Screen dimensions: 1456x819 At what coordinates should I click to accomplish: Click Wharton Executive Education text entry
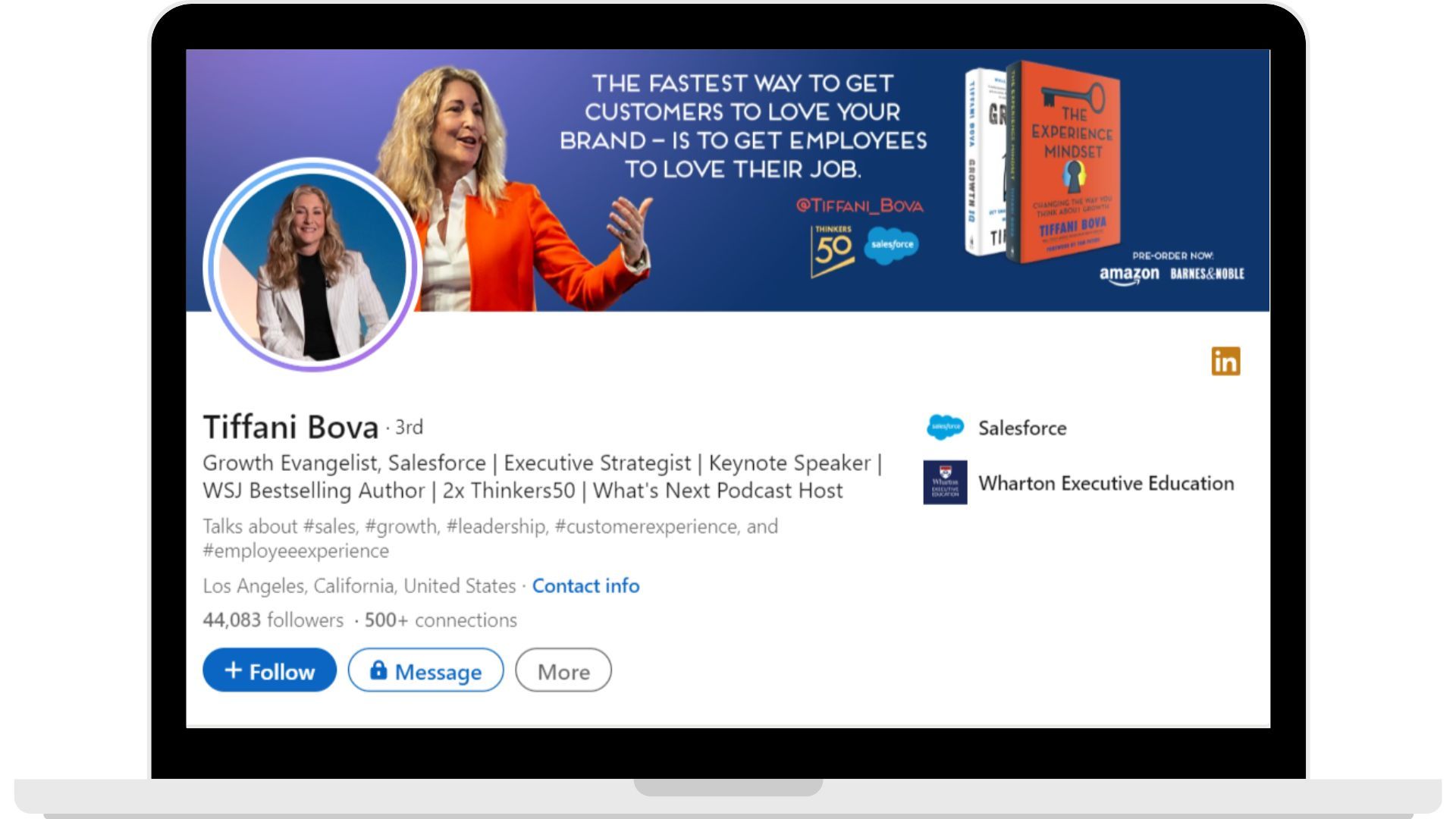(1106, 483)
